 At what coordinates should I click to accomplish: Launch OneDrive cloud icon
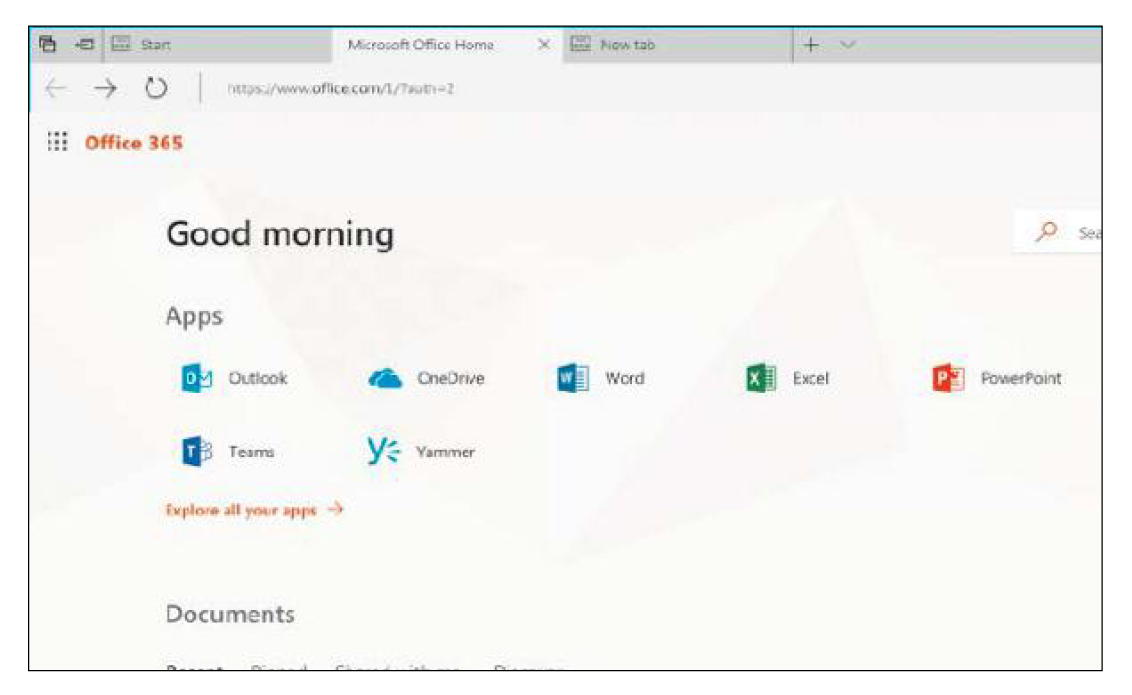pyautogui.click(x=385, y=378)
